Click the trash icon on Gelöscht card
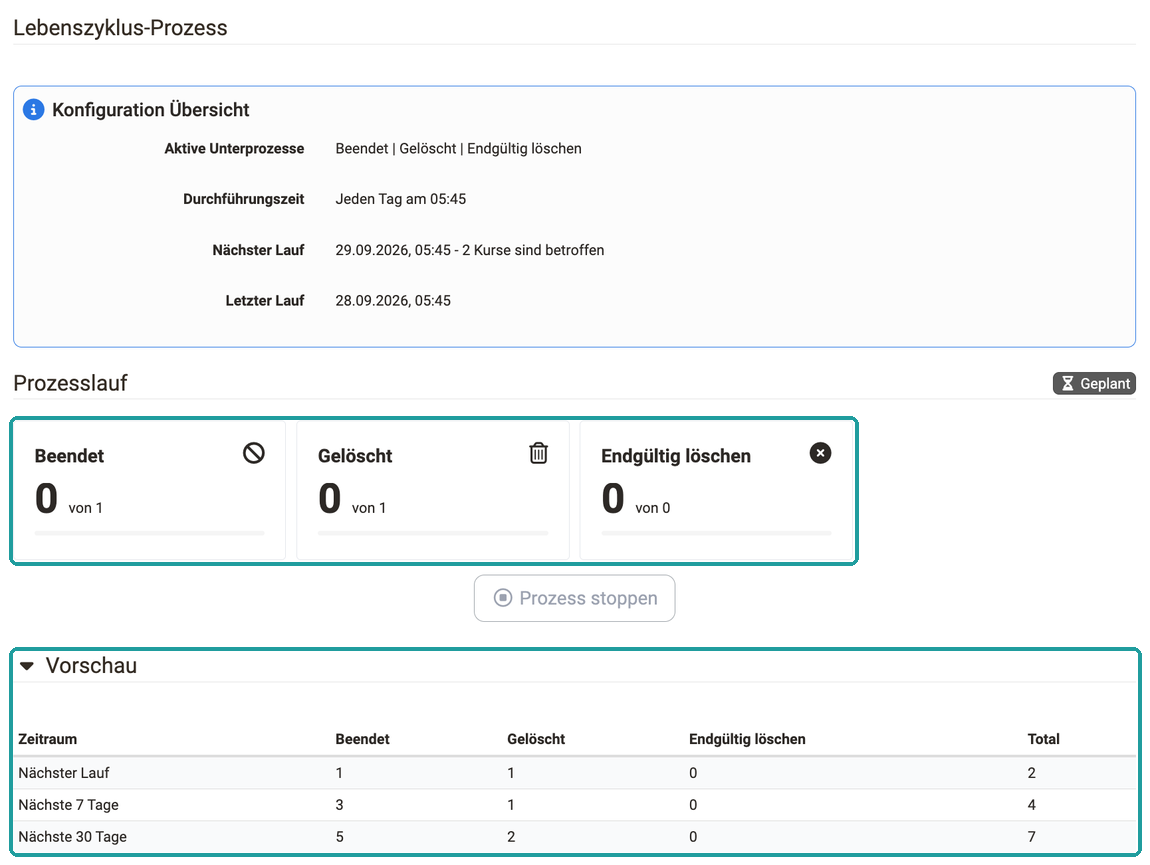 pyautogui.click(x=538, y=453)
